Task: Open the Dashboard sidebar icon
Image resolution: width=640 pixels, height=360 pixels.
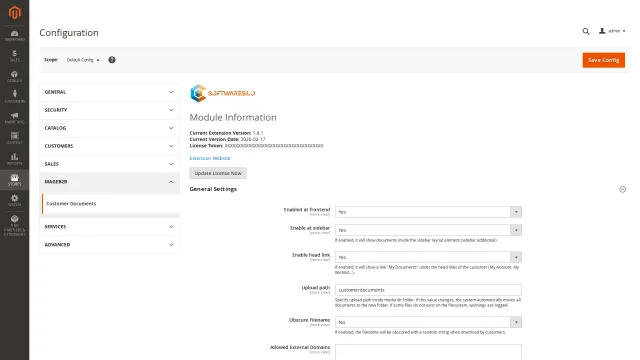Action: tap(14, 36)
